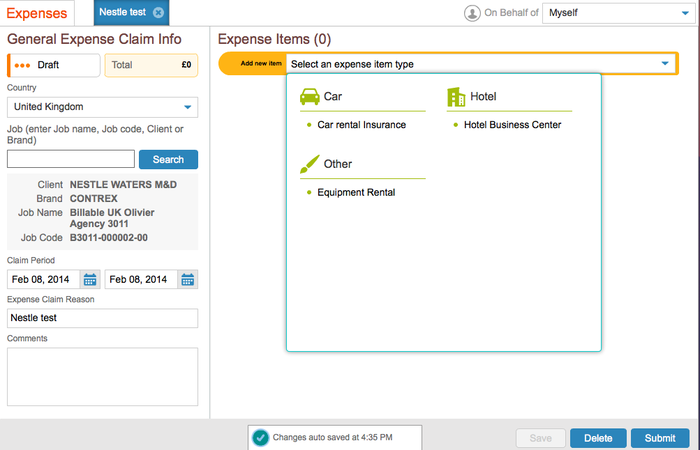Click the disabled Save button

click(541, 438)
